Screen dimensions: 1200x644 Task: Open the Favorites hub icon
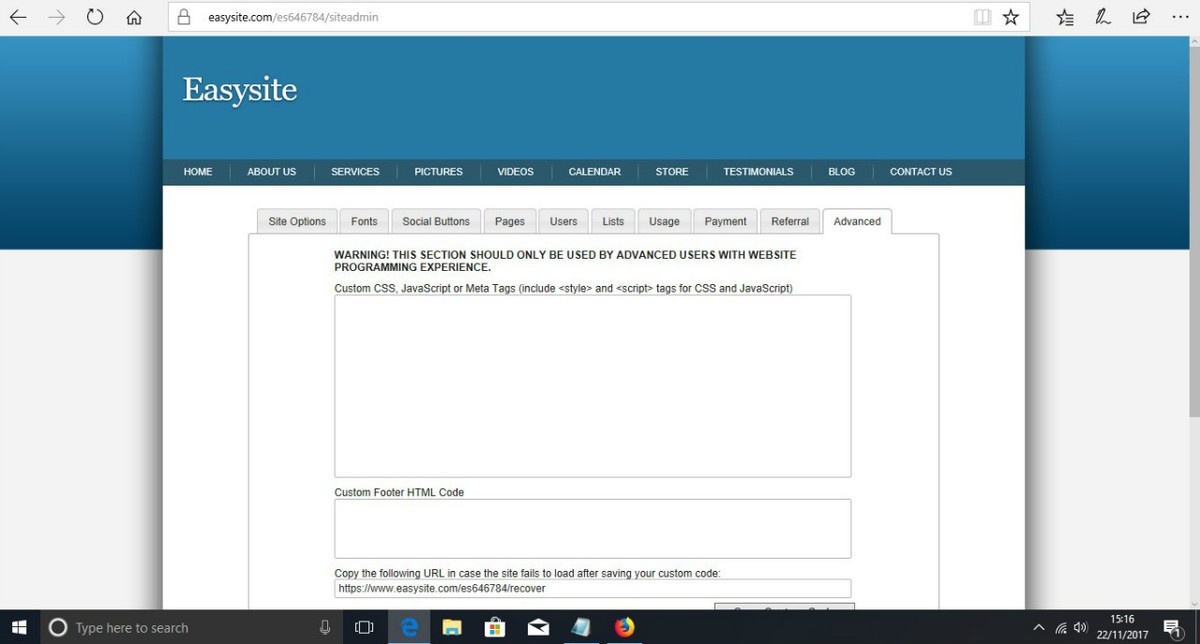pos(1065,17)
